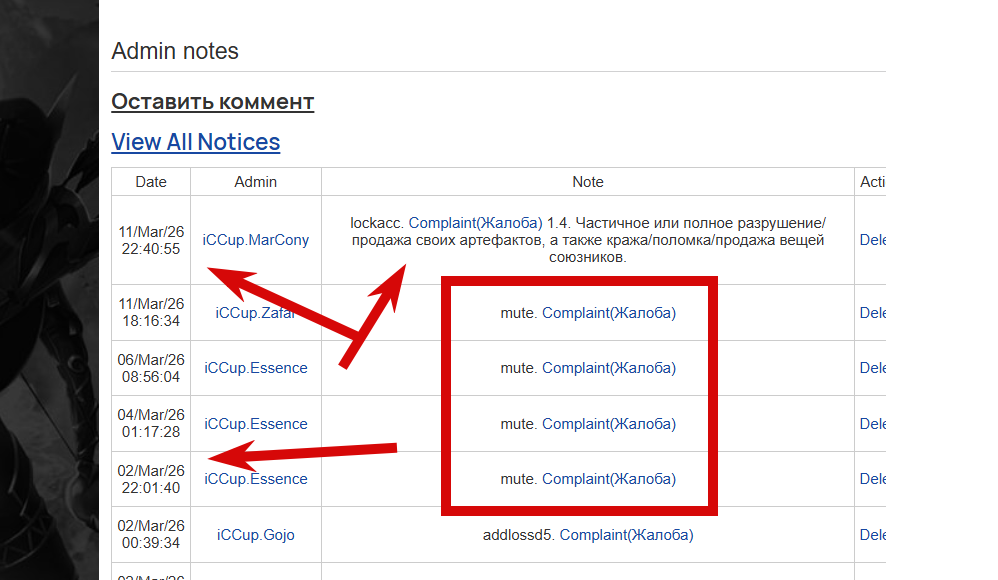The image size is (998, 580).
Task: Open View All Notices link
Action: pos(195,142)
